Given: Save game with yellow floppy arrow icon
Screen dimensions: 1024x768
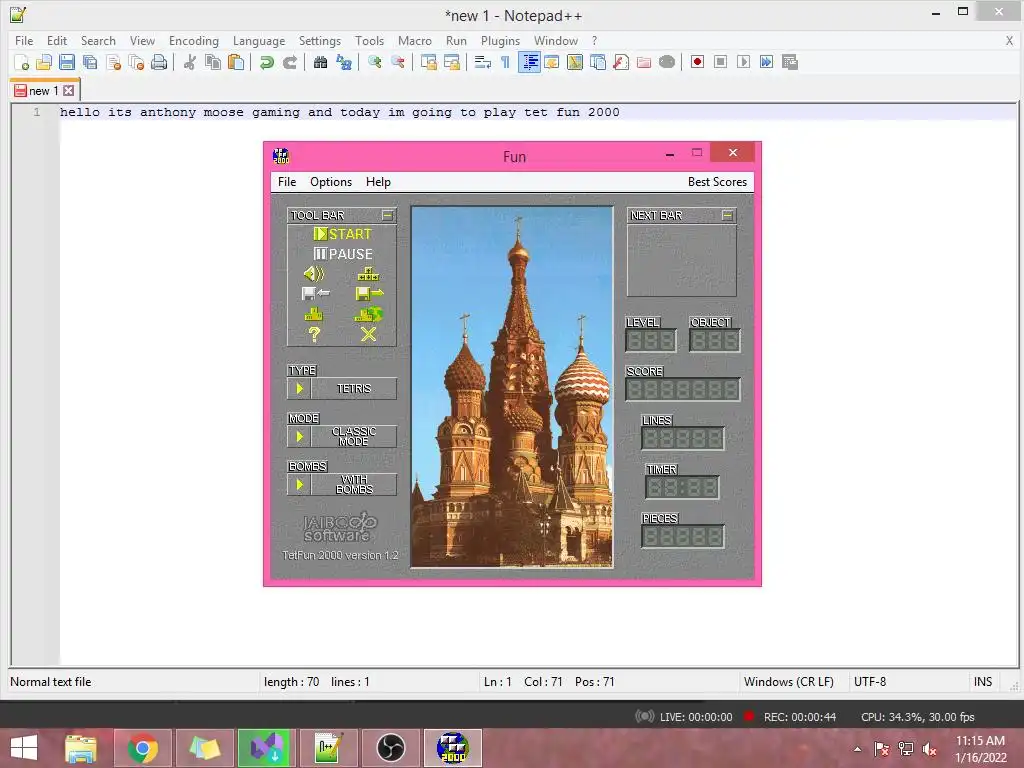Looking at the screenshot, I should click(370, 294).
